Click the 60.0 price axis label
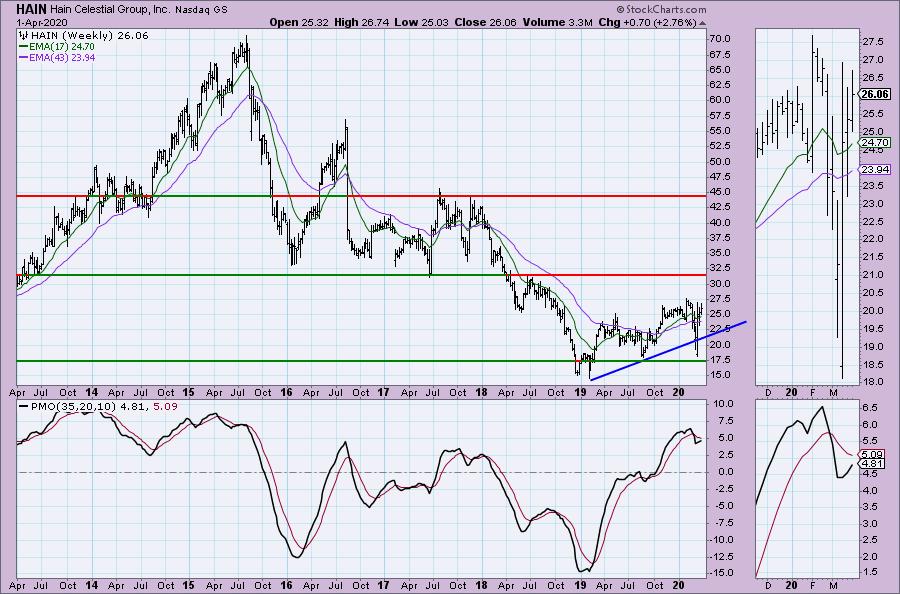Image resolution: width=900 pixels, height=594 pixels. click(719, 100)
